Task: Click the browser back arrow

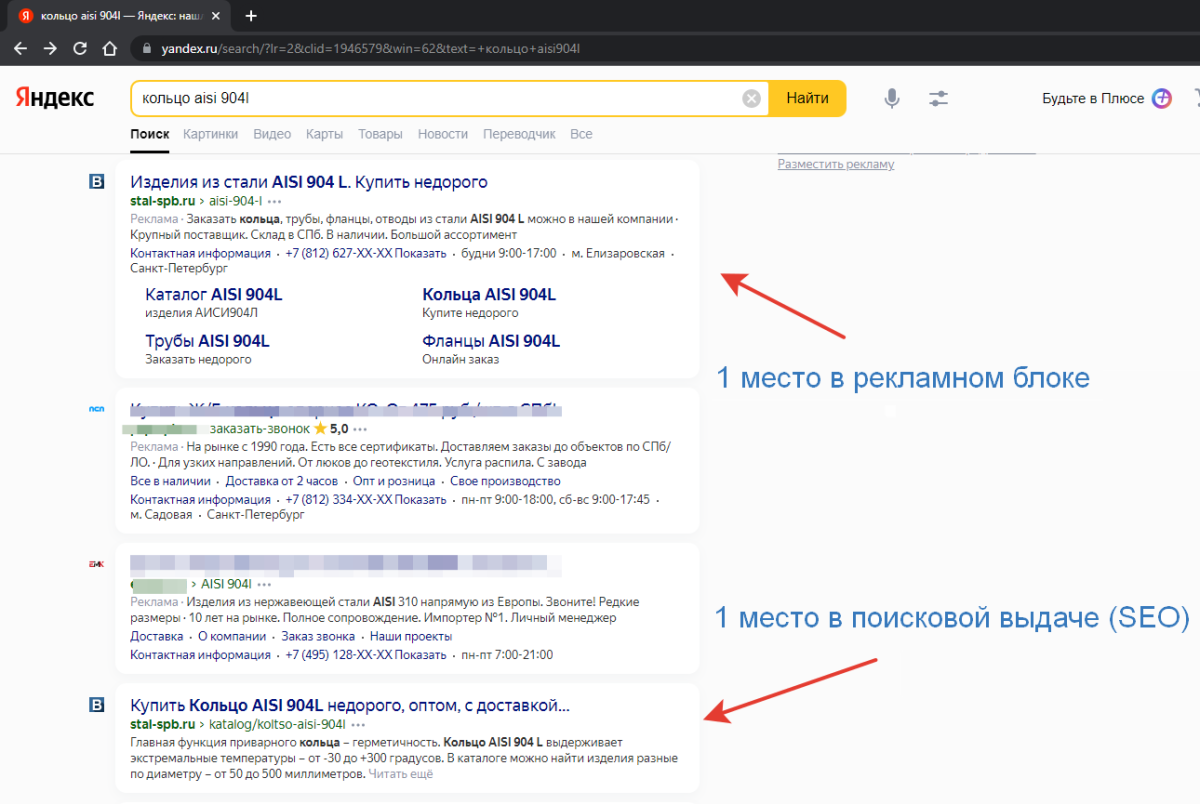Action: pyautogui.click(x=20, y=48)
